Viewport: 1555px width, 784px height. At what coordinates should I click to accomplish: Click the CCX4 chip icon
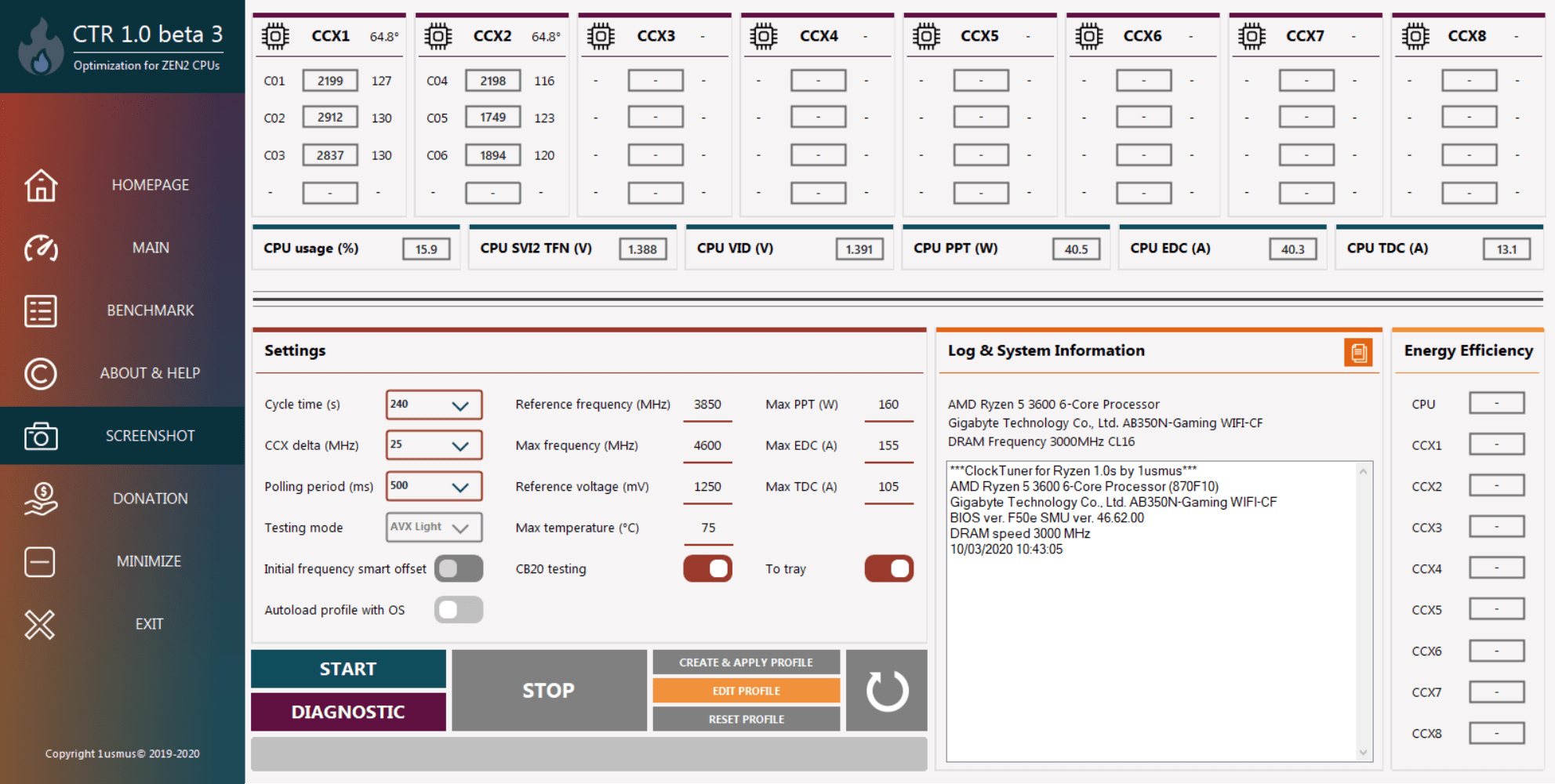(x=763, y=36)
